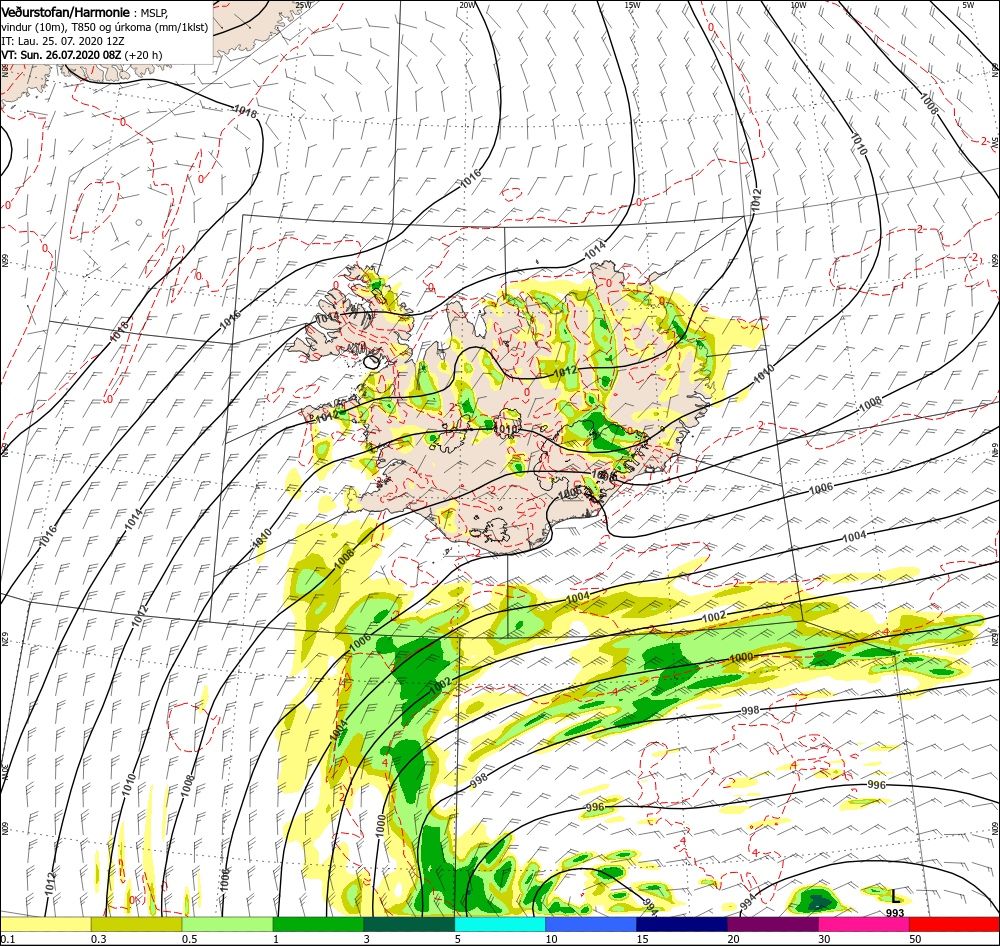1000x946 pixels.
Task: Click the legend value '0.3'
Action: [x=98, y=939]
